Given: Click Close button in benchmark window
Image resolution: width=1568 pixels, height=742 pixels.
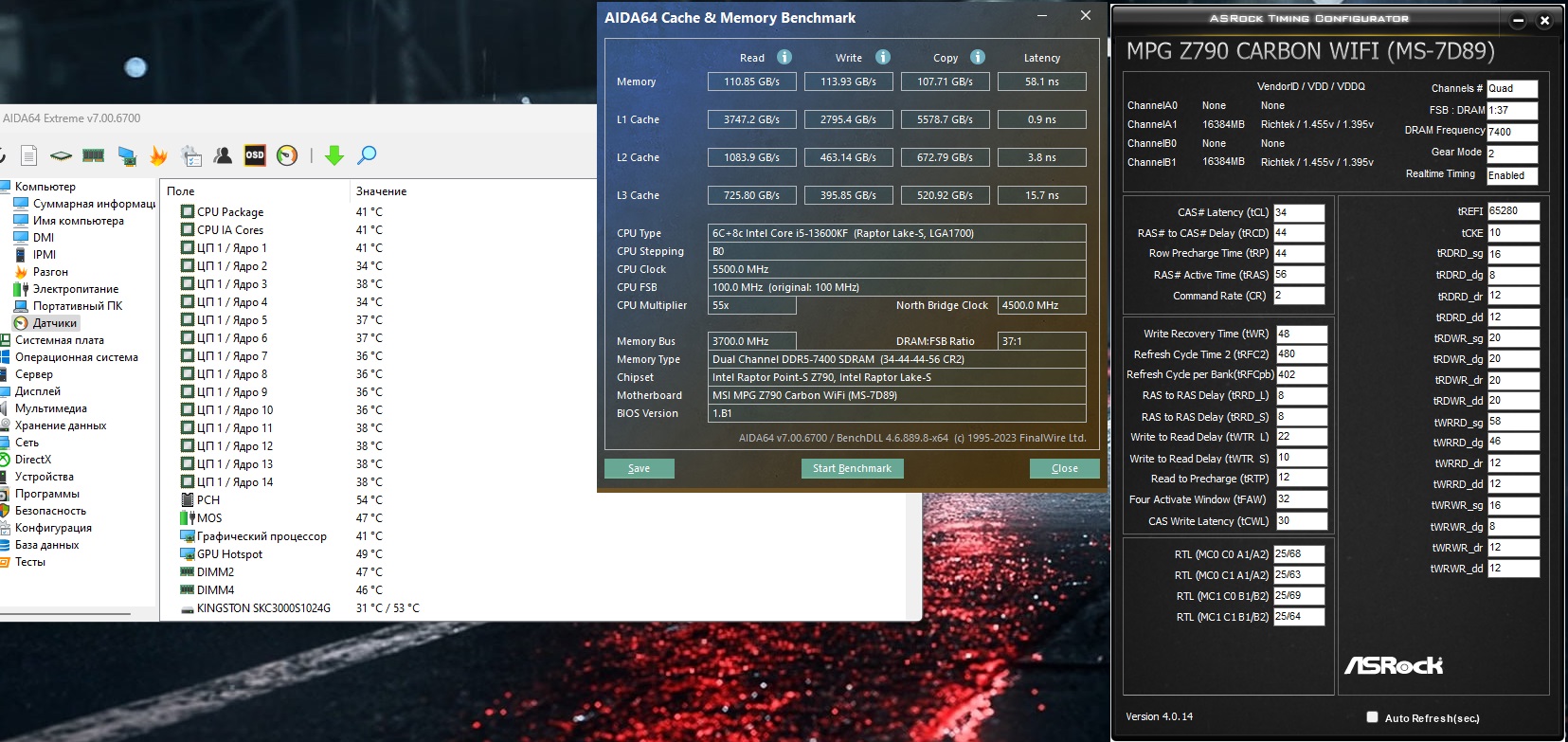Looking at the screenshot, I should tap(1065, 468).
